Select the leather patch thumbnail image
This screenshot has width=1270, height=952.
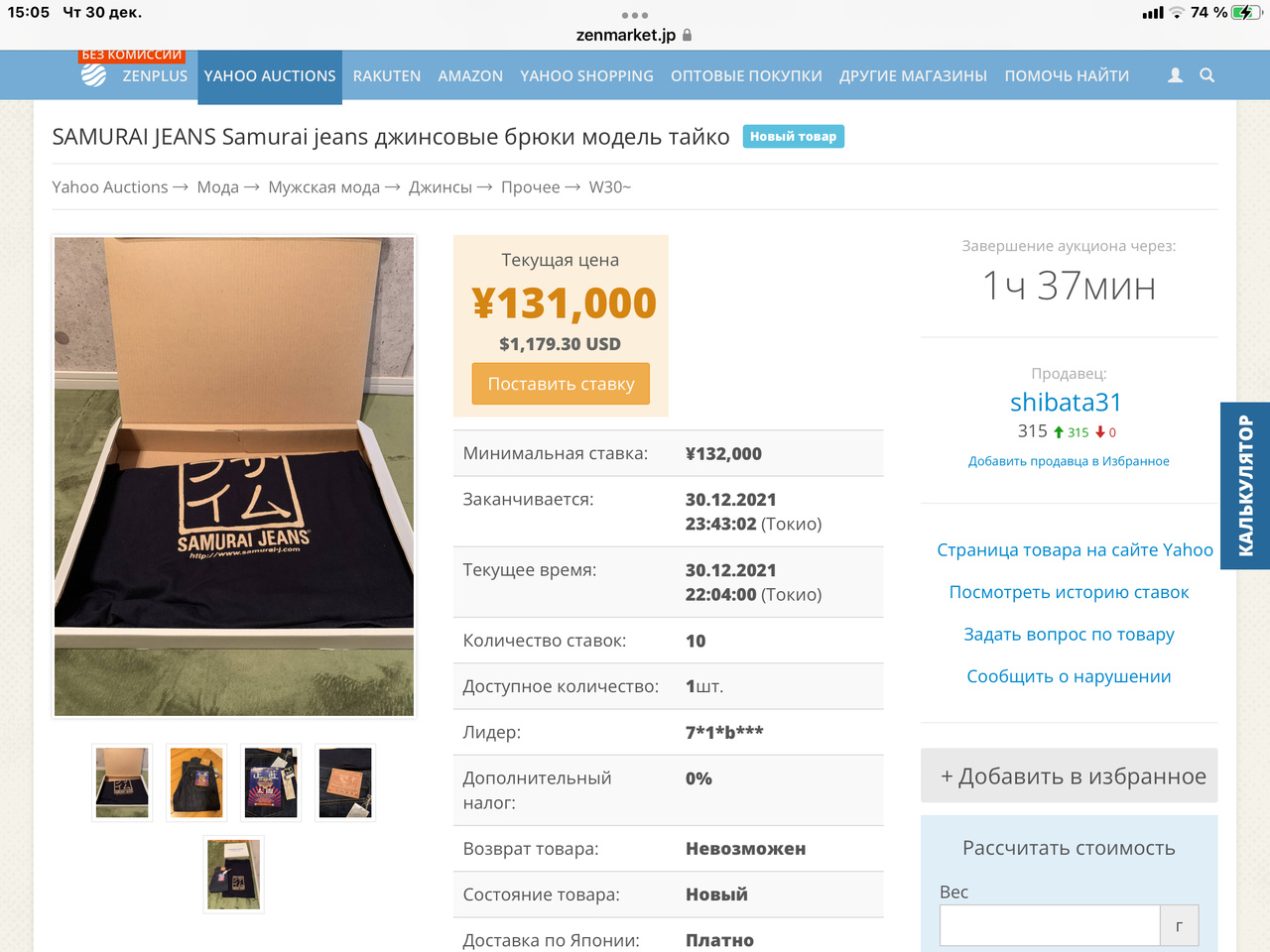[345, 782]
